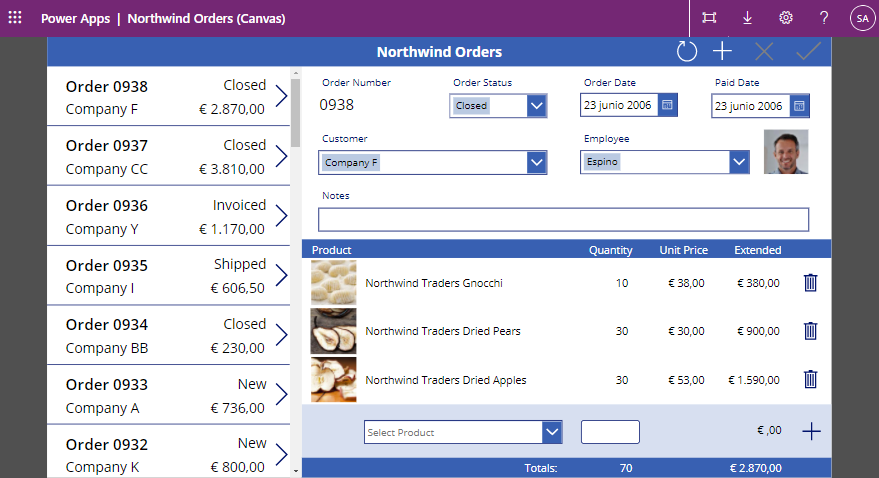Click 'Northwind Traders Gnocchi' product name
This screenshot has height=478, width=879.
click(x=434, y=283)
